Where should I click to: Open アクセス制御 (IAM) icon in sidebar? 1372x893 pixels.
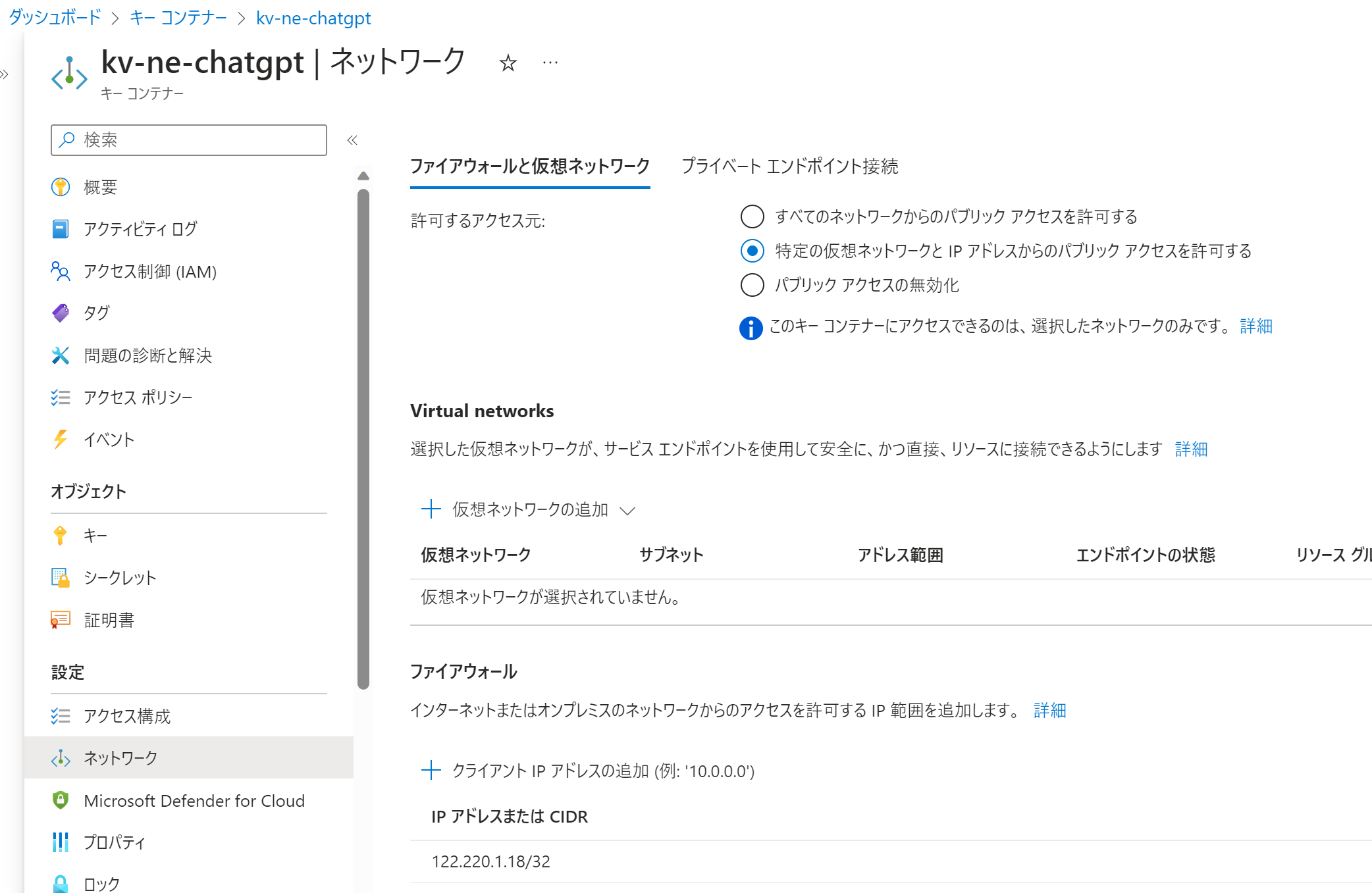[x=61, y=271]
